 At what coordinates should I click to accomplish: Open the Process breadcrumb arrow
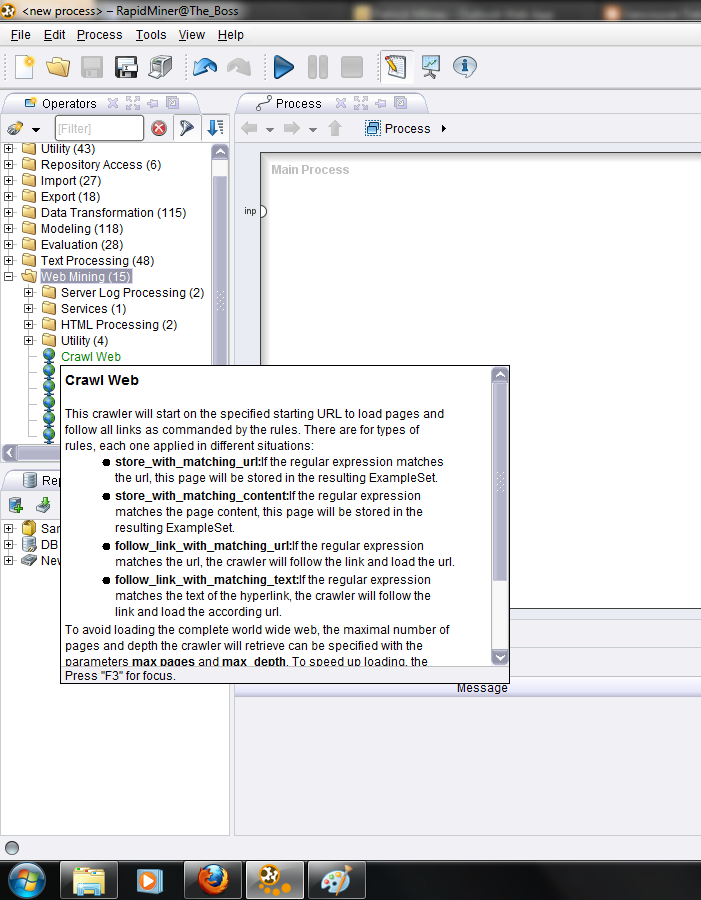tap(443, 129)
